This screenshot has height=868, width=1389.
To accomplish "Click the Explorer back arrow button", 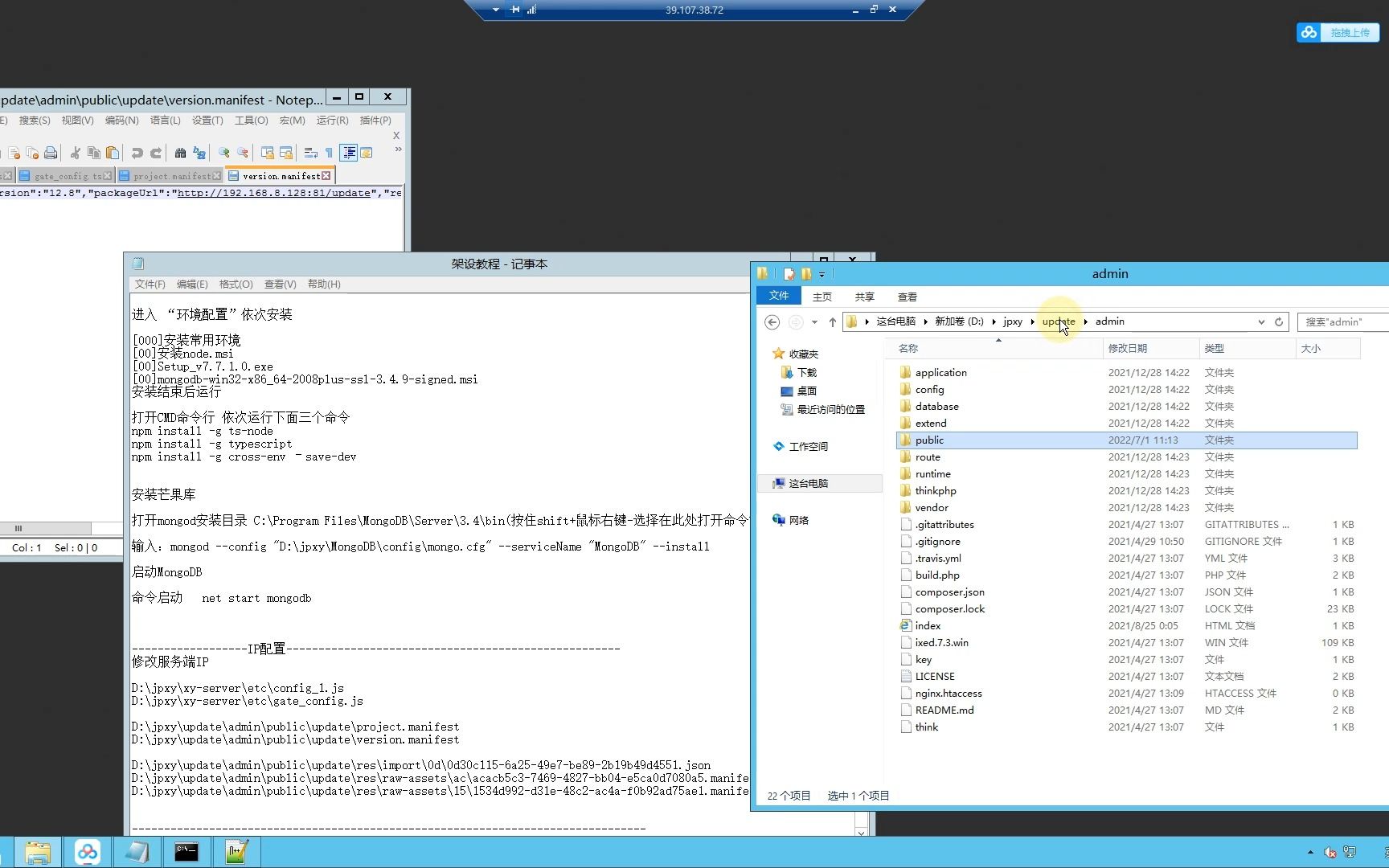I will 772,322.
